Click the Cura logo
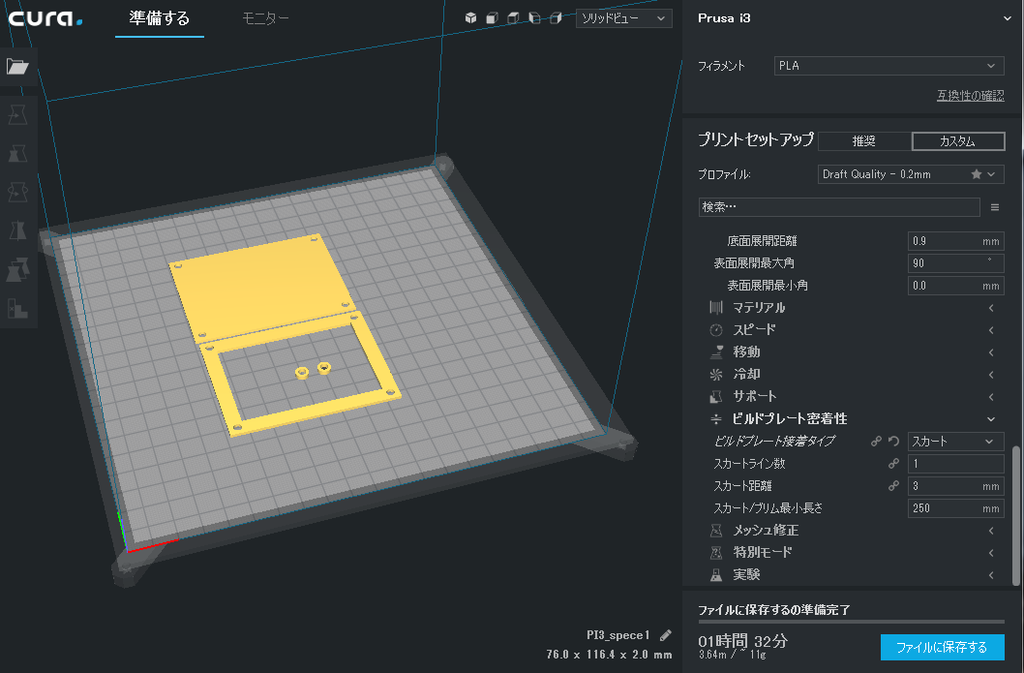Image resolution: width=1024 pixels, height=673 pixels. (45, 18)
